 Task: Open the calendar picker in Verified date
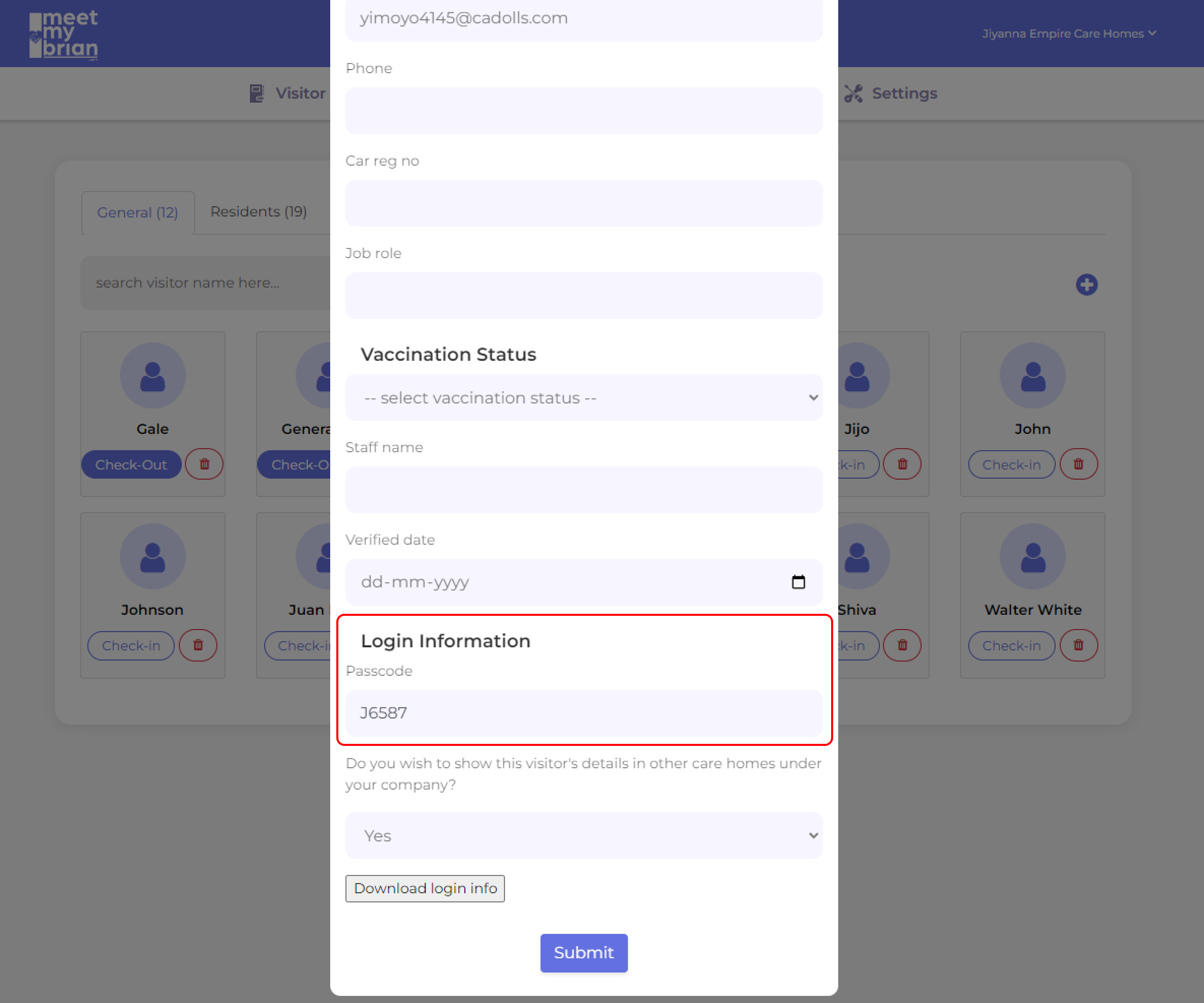click(798, 582)
